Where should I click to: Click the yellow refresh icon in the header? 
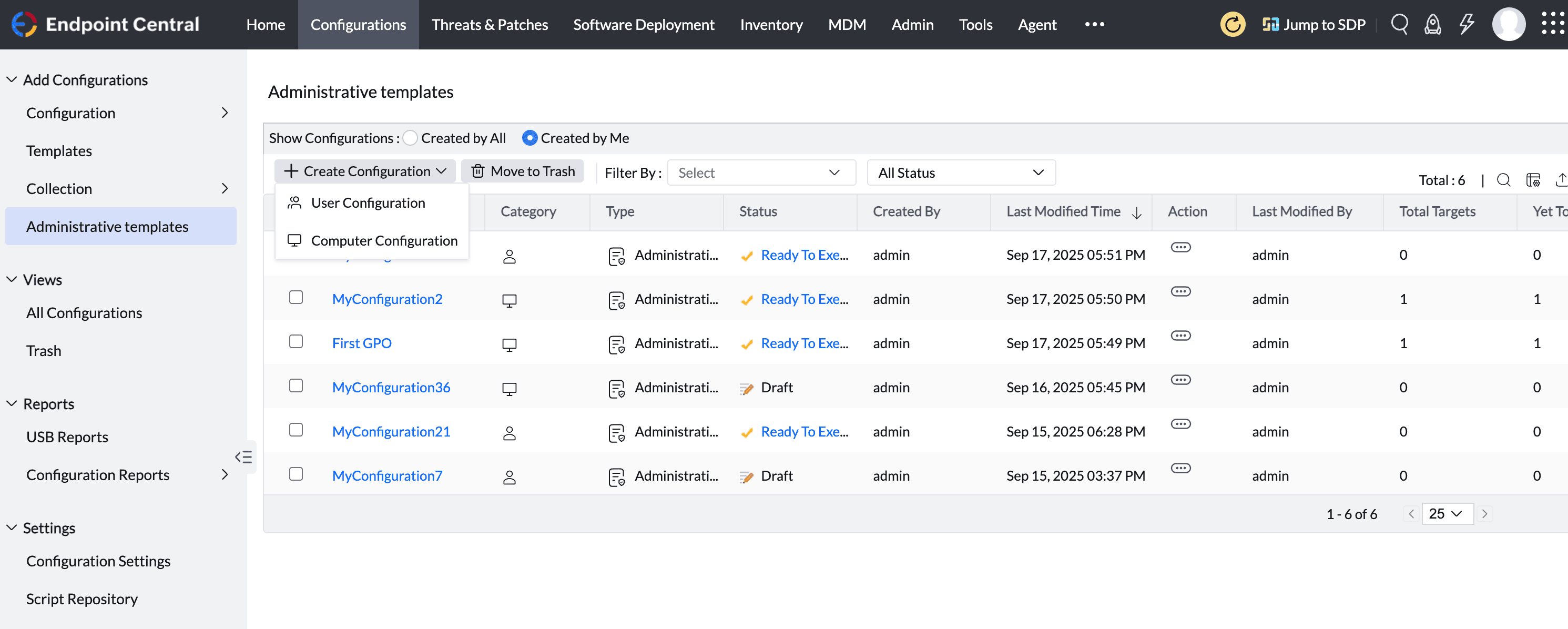[x=1232, y=24]
